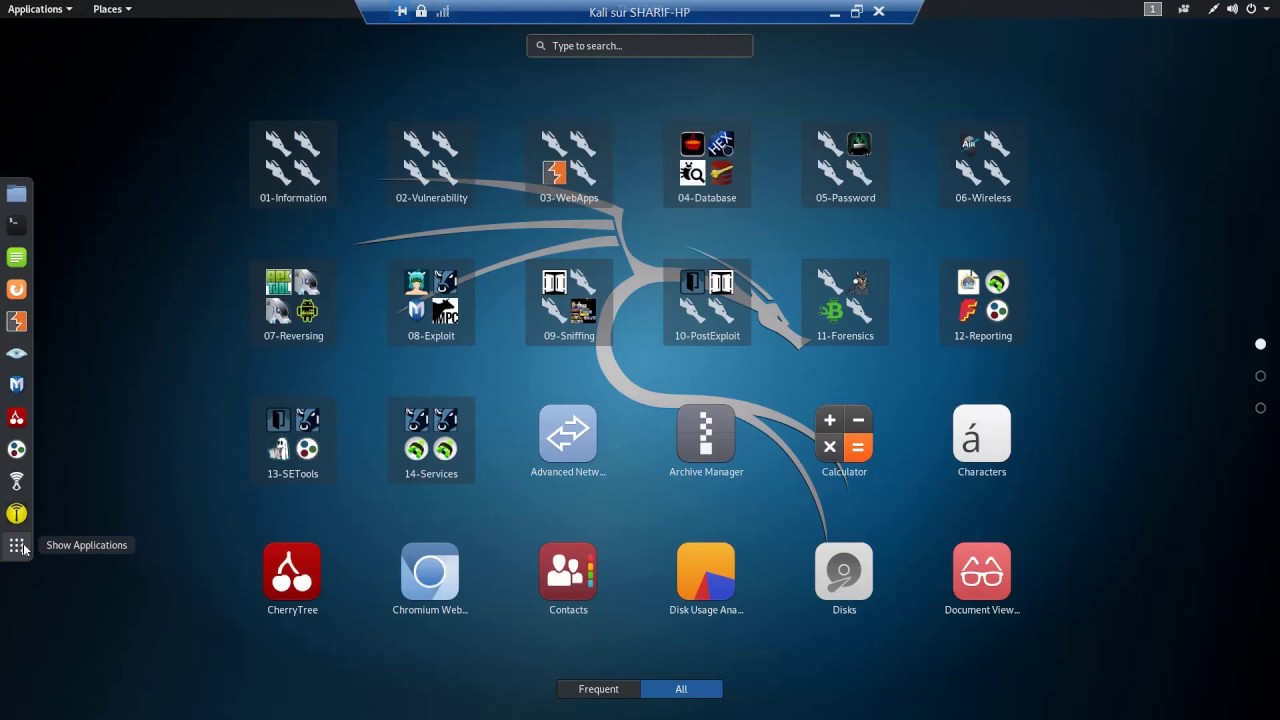Launch Terminal from the dock
The image size is (1280, 720).
[x=17, y=225]
